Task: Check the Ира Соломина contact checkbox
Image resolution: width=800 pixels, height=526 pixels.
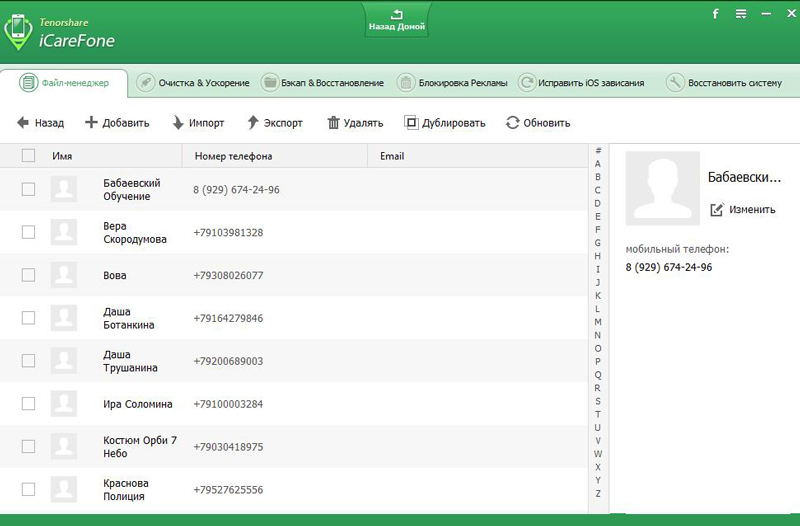Action: 29,404
